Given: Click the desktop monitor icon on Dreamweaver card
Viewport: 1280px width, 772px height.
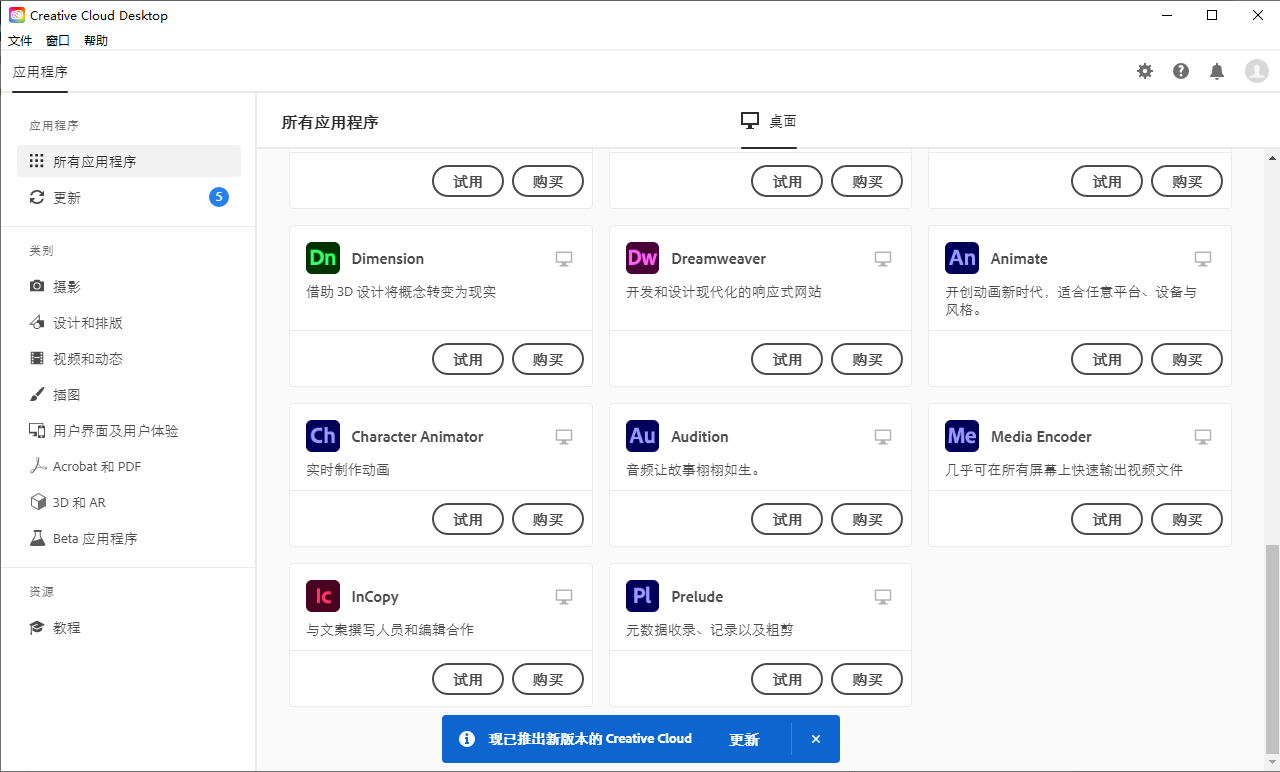Looking at the screenshot, I should tap(883, 259).
